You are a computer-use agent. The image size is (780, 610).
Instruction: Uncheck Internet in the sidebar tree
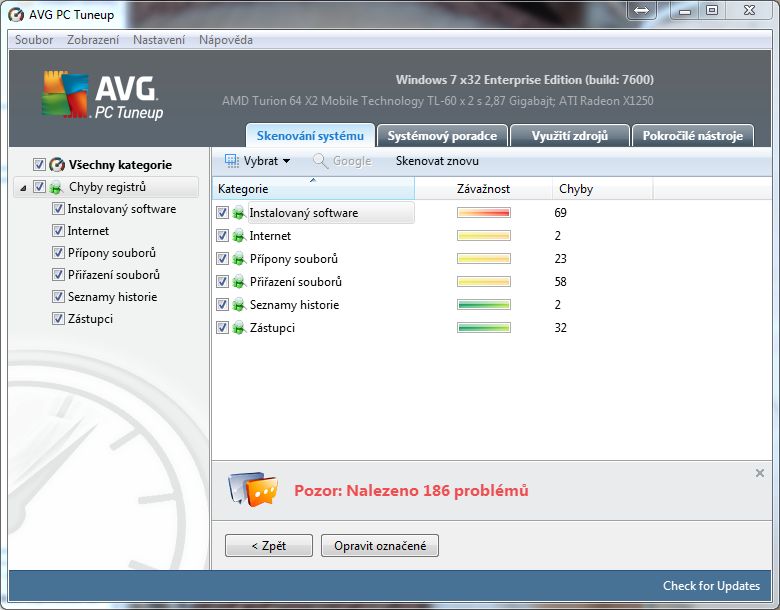(58, 230)
